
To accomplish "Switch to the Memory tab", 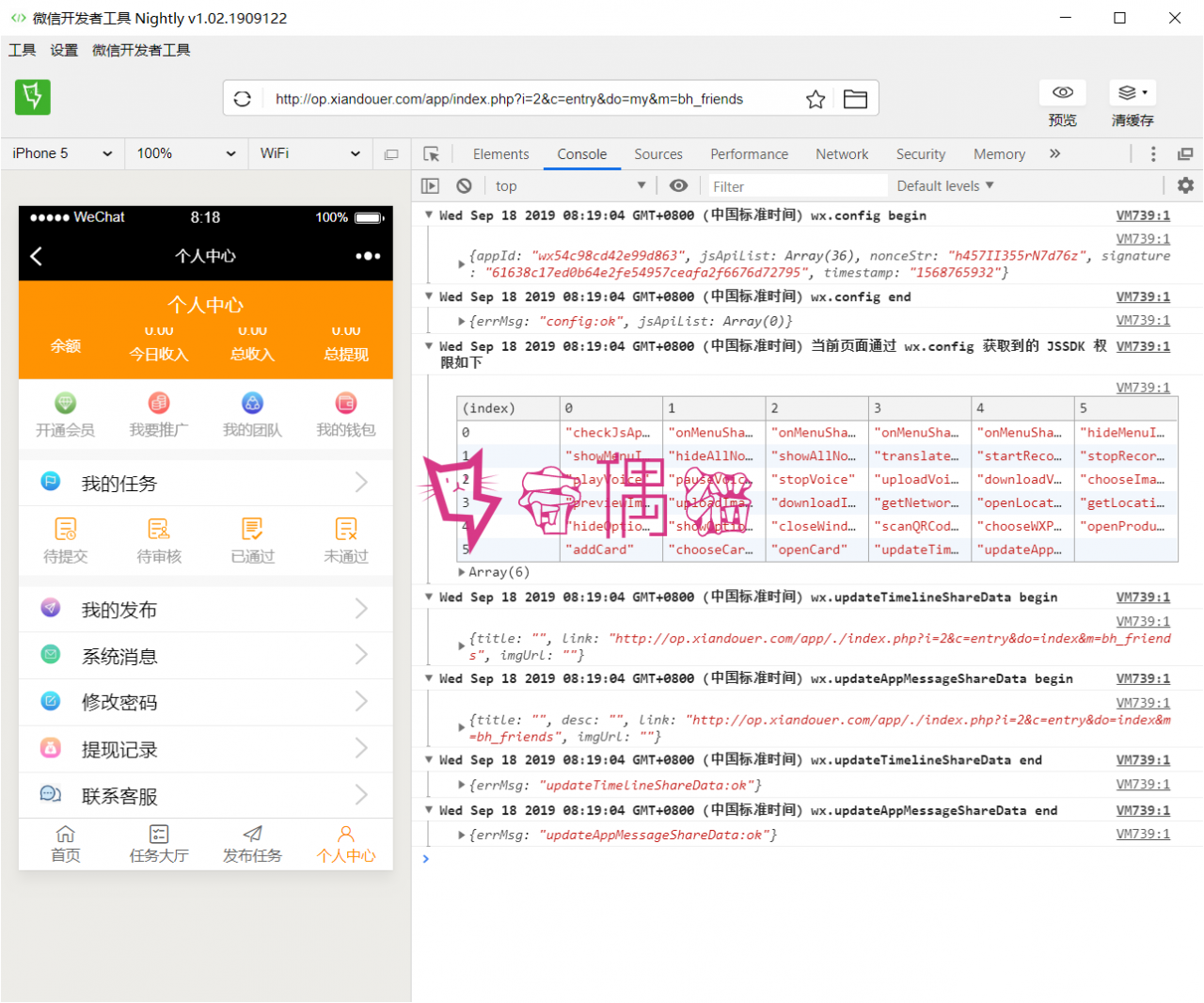I will [x=999, y=154].
